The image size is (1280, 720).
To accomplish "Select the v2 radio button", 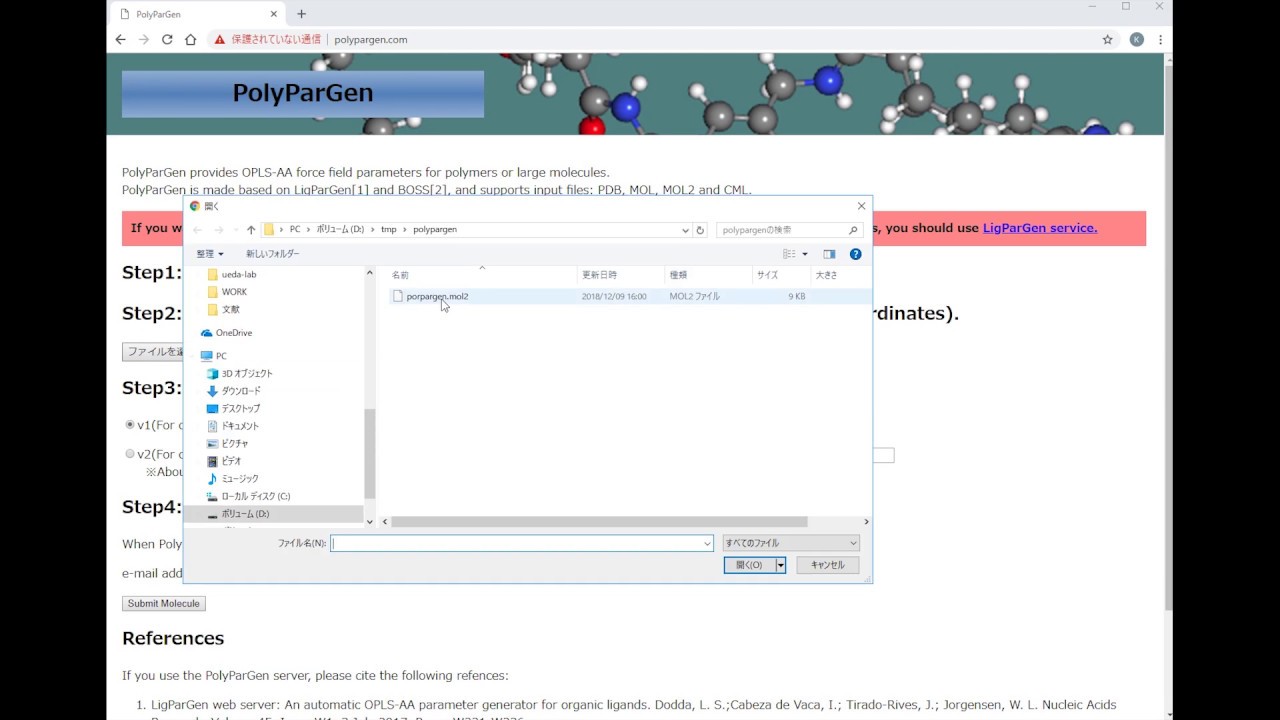I will [129, 454].
